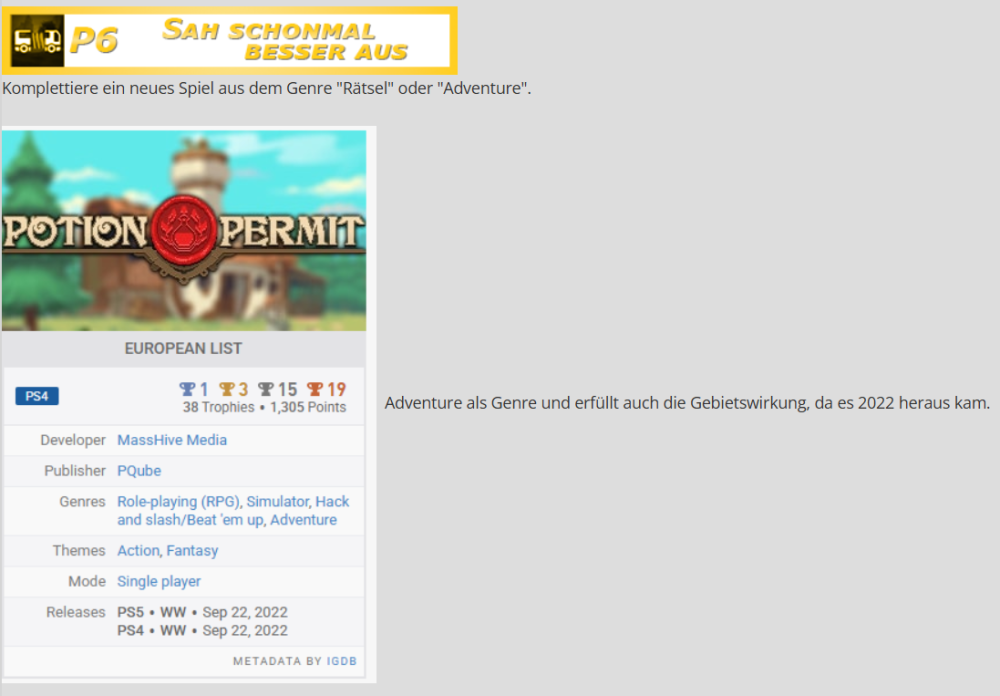Click the 38 Trophies count text
Image resolution: width=1000 pixels, height=696 pixels.
tap(218, 407)
